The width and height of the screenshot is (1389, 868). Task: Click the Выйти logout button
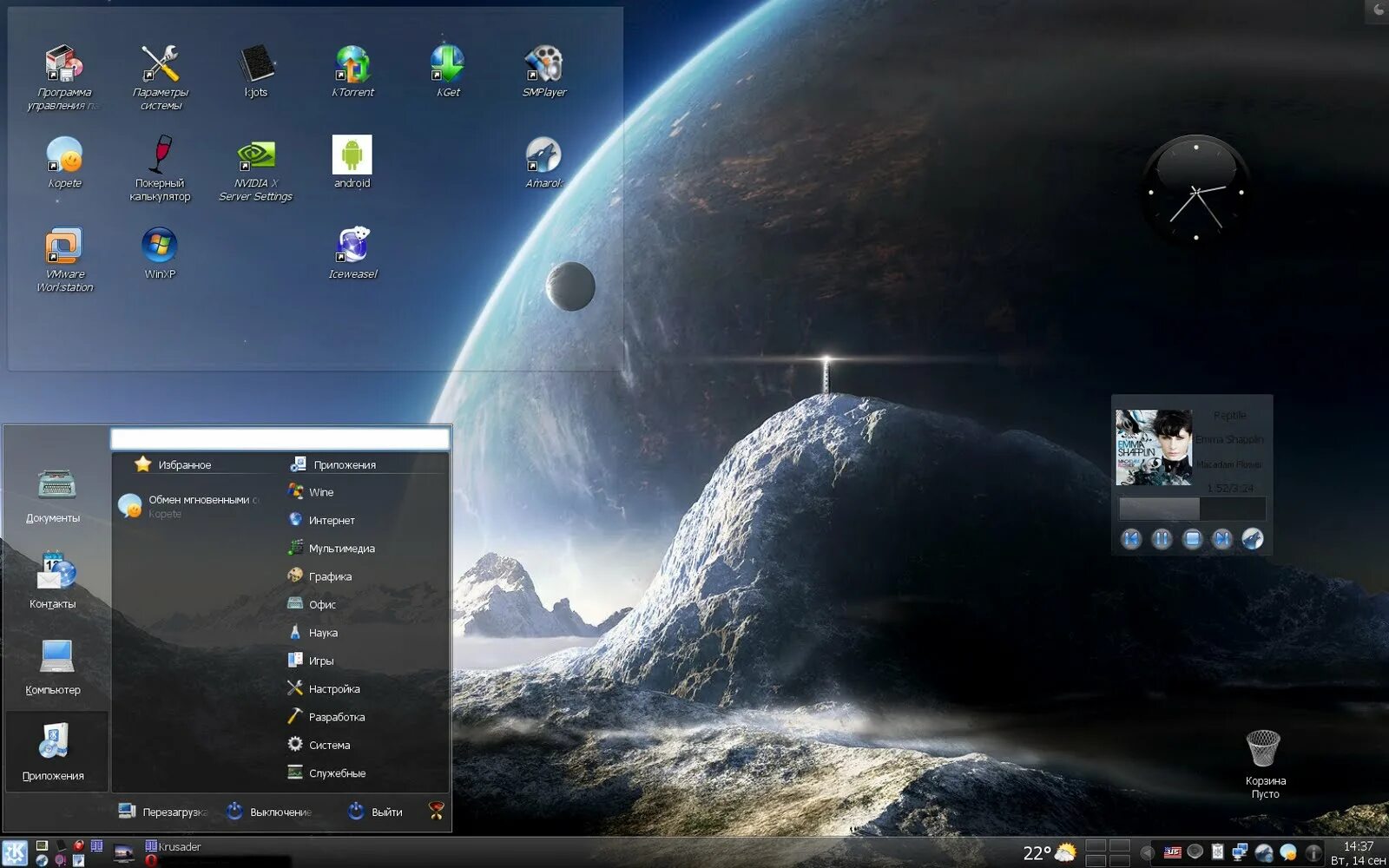pos(375,812)
